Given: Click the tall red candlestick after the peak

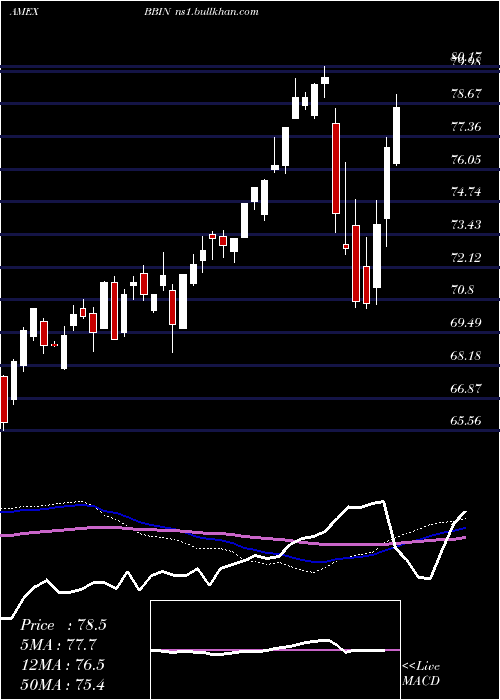Looking at the screenshot, I should point(336,168).
